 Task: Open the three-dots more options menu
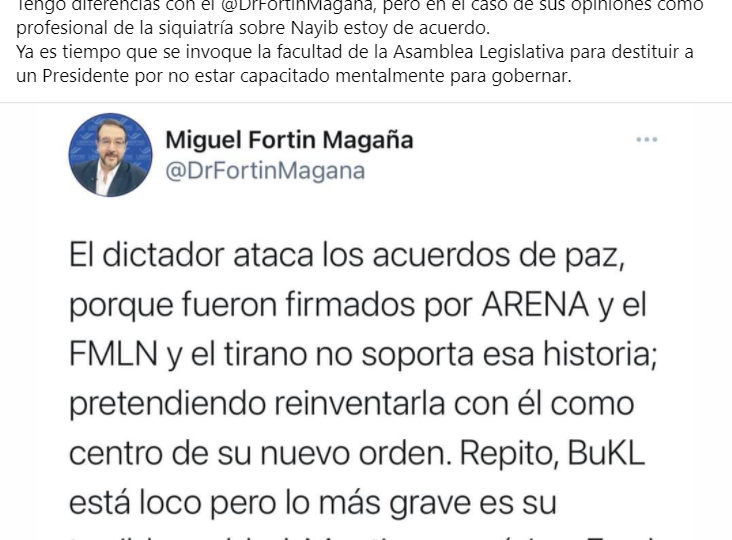(647, 140)
